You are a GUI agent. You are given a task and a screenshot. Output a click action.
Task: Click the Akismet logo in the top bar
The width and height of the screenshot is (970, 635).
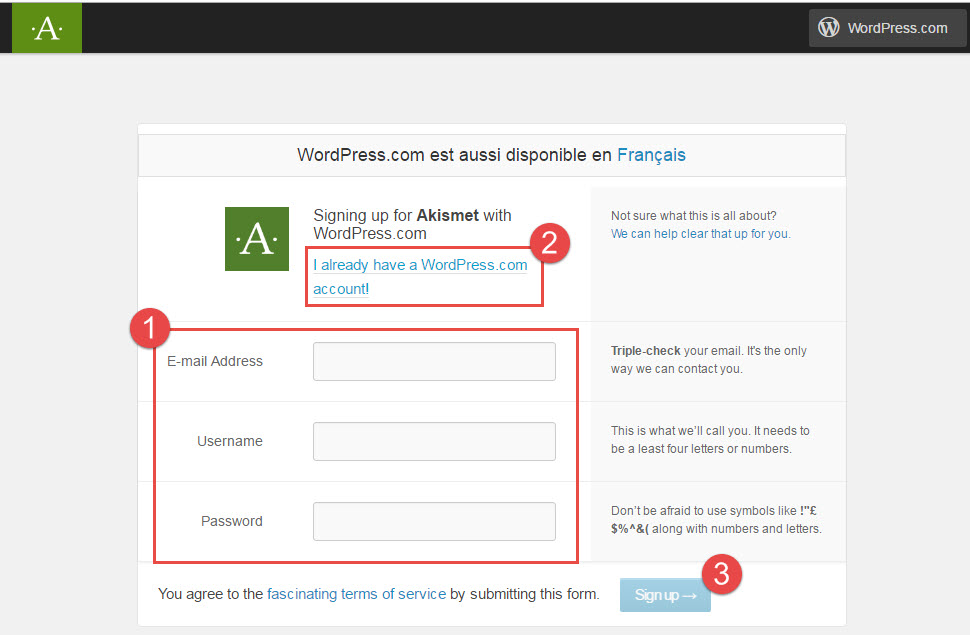click(x=47, y=28)
